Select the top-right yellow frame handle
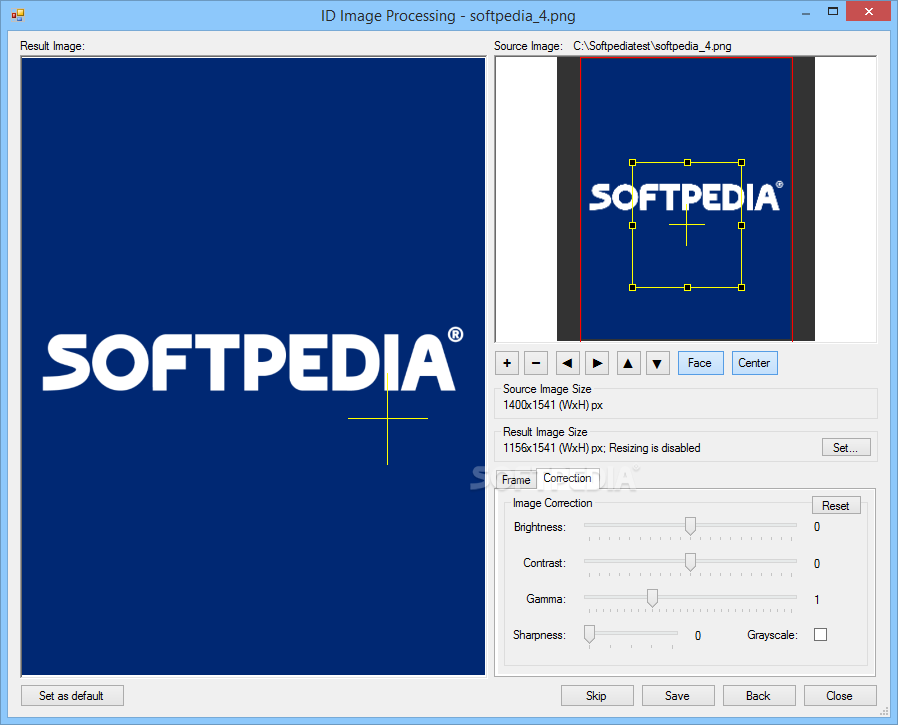Viewport: 898px width, 725px height. coord(742,163)
